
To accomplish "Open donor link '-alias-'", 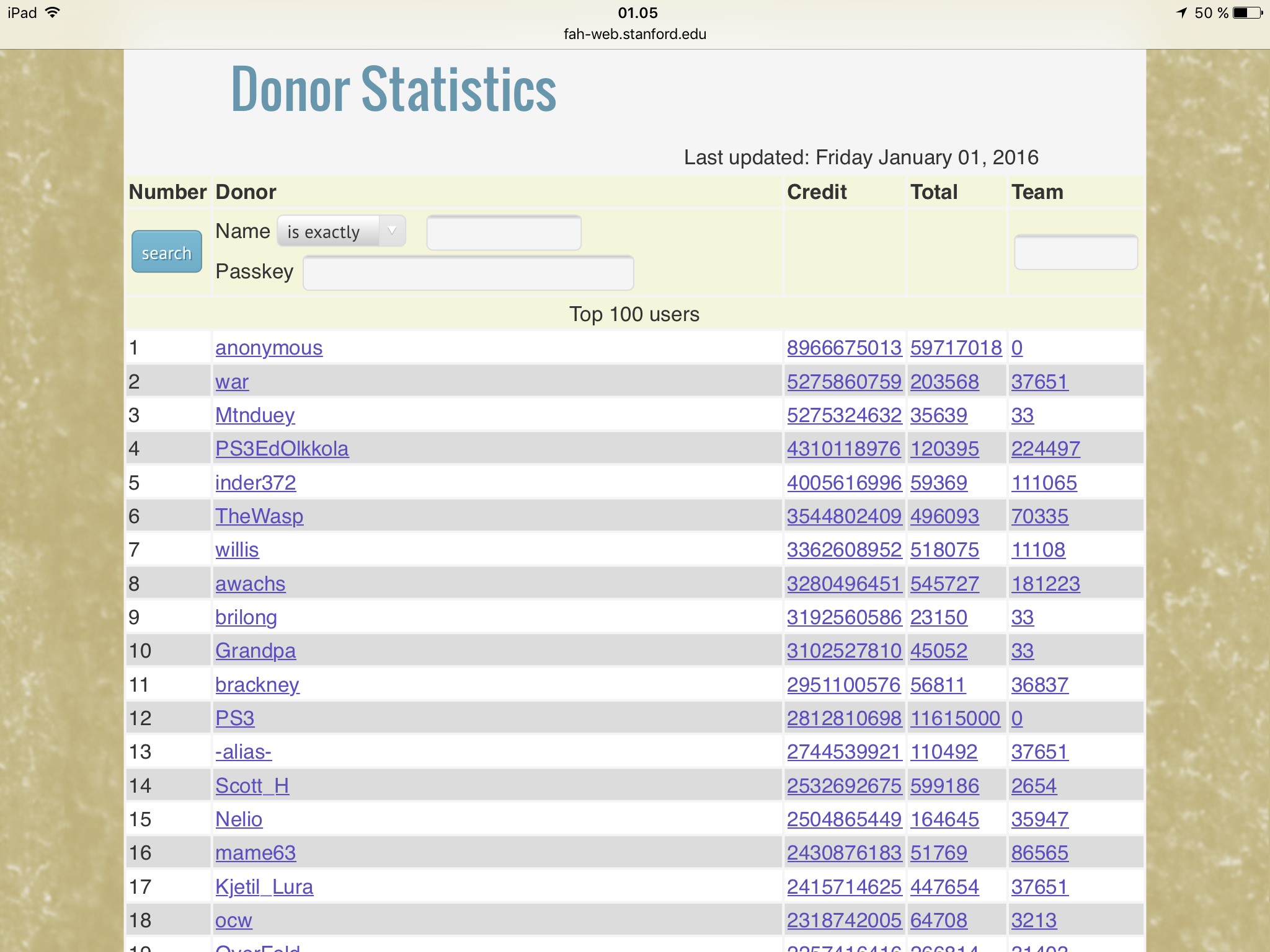I will click(243, 752).
